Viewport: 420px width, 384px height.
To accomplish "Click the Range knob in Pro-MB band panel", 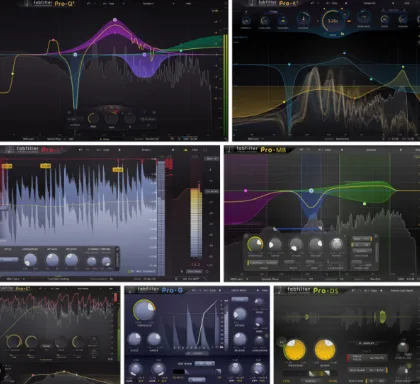I will pos(275,245).
